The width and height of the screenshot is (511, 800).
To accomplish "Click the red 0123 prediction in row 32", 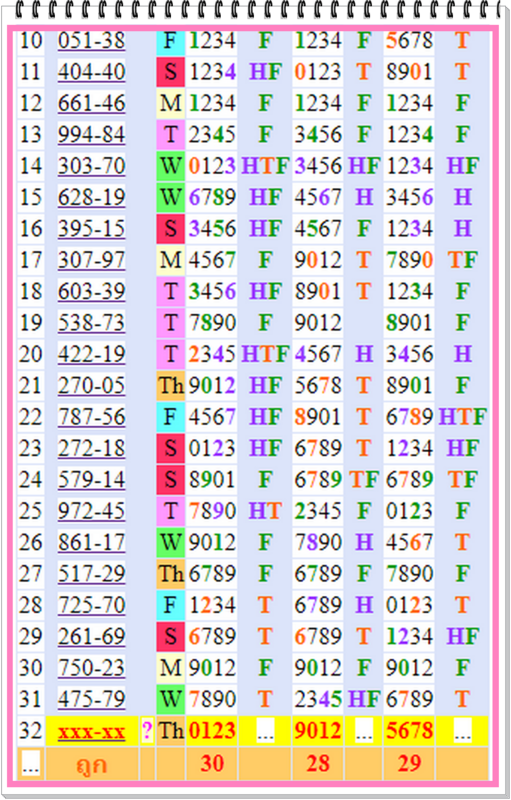I will [212, 731].
